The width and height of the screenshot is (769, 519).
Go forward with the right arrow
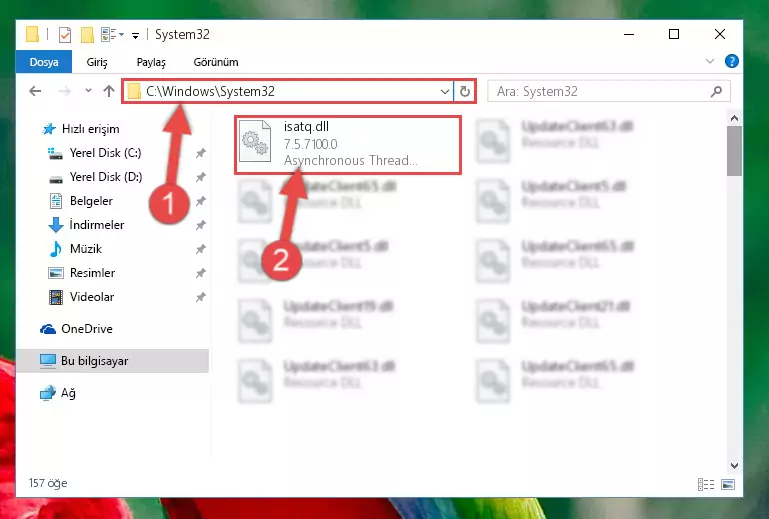(x=64, y=91)
